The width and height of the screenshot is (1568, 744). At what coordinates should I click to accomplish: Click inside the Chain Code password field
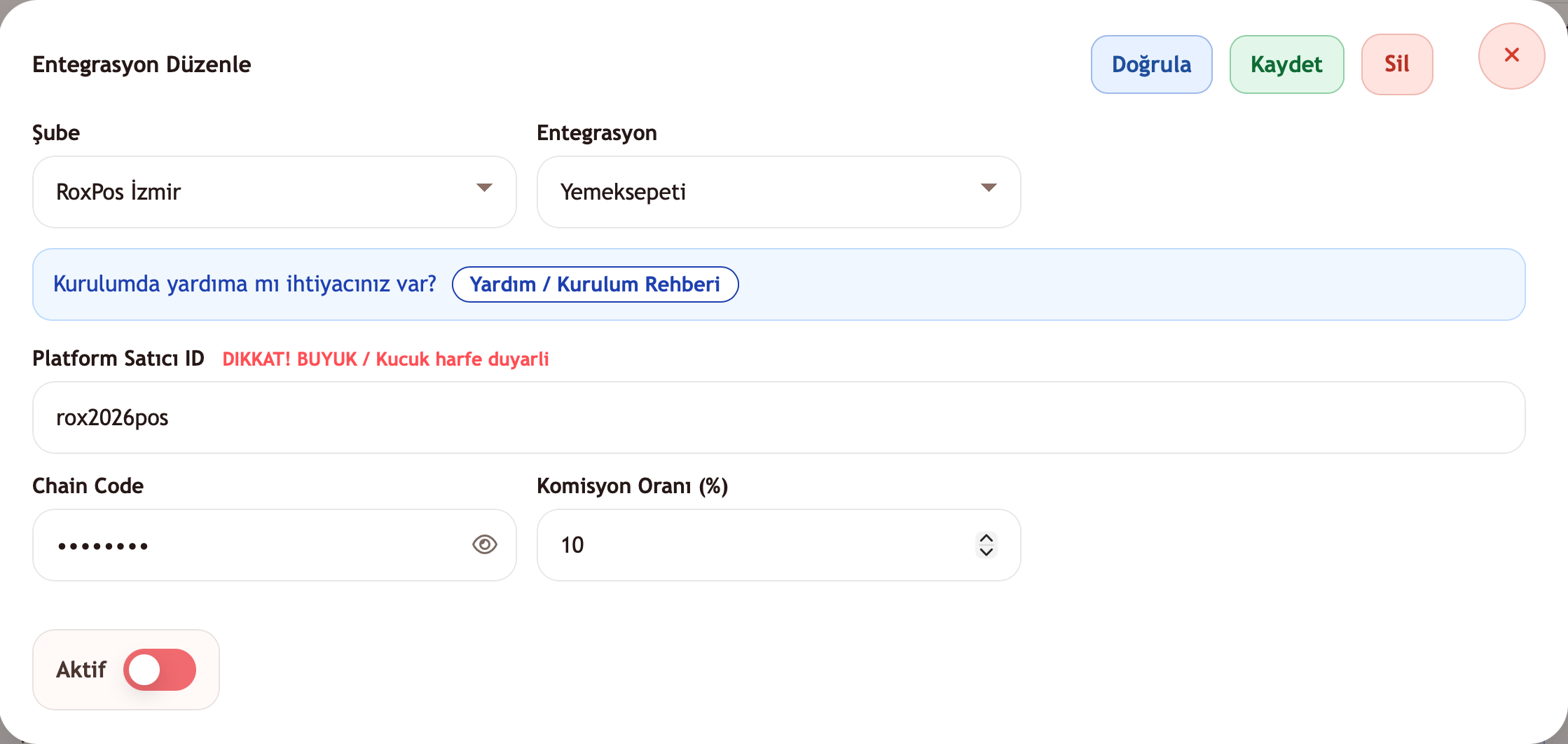(x=252, y=545)
